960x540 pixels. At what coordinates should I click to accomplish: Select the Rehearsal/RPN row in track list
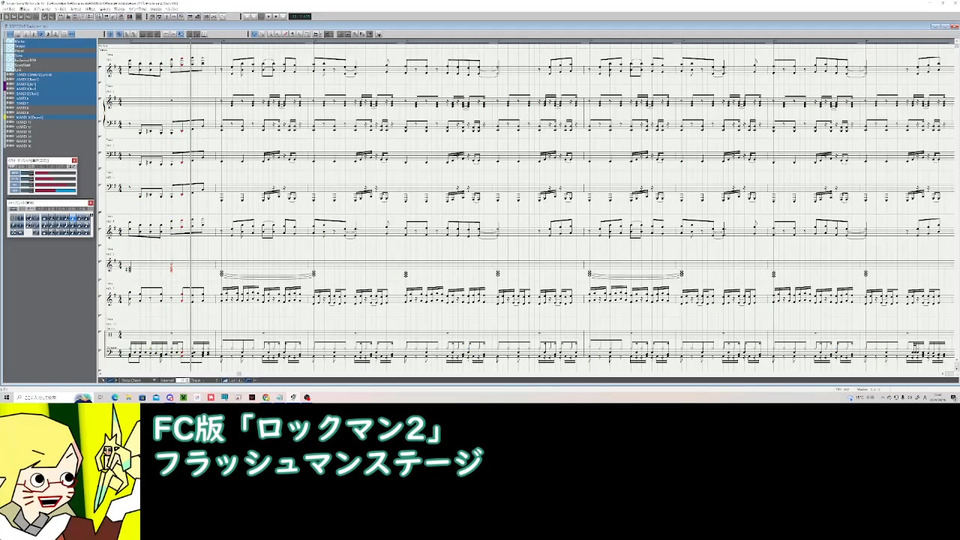(54, 60)
